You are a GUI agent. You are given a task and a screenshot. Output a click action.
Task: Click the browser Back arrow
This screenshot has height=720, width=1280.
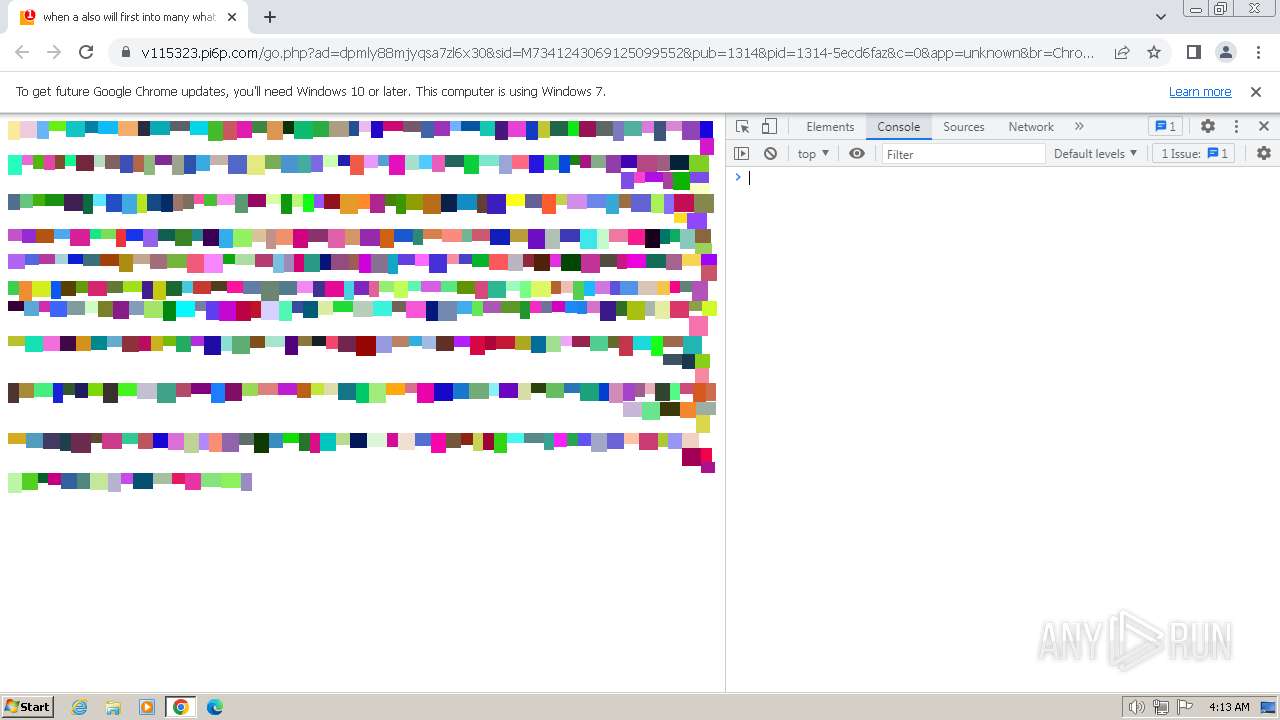pyautogui.click(x=22, y=52)
